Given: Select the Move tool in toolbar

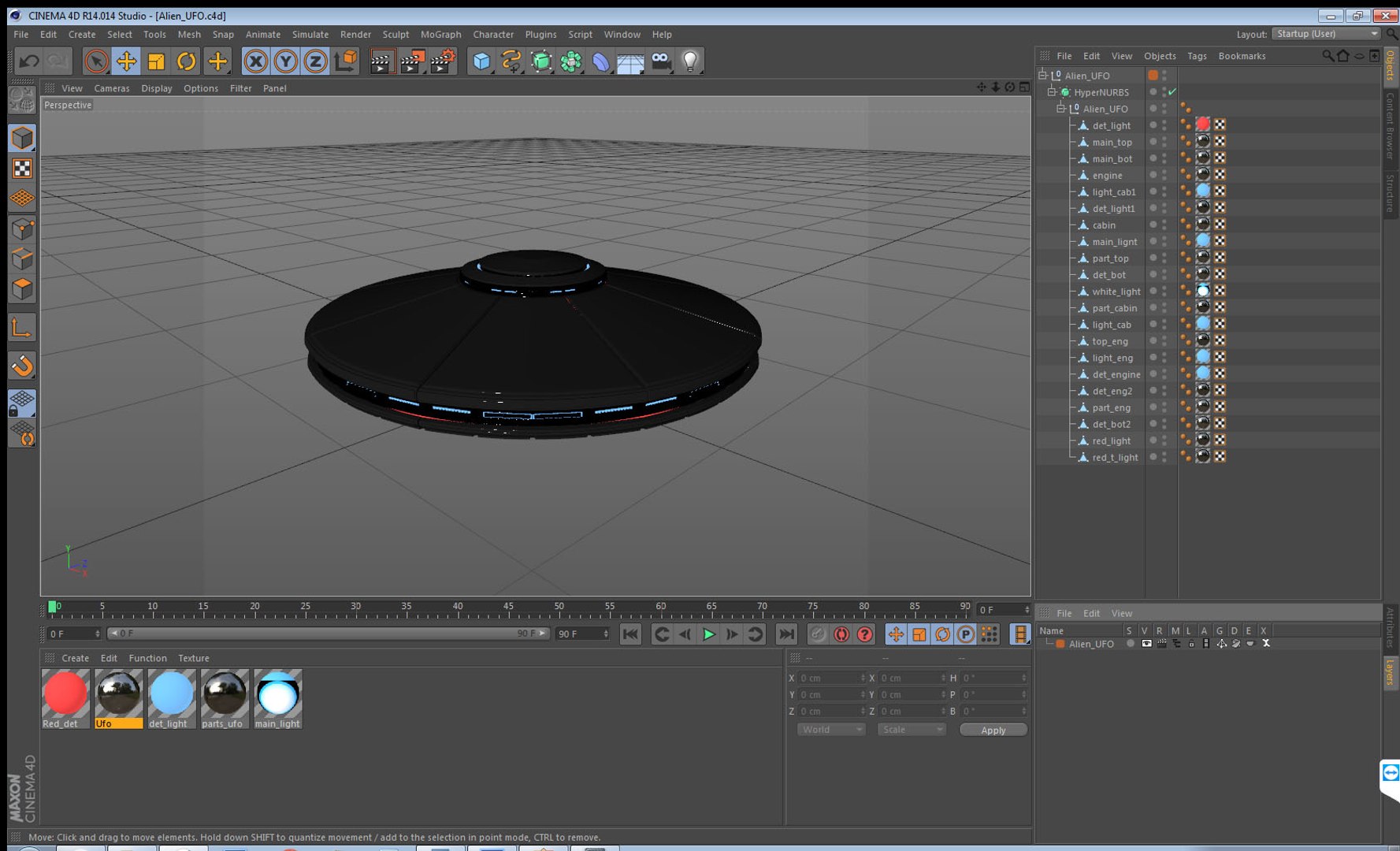Looking at the screenshot, I should (x=126, y=61).
